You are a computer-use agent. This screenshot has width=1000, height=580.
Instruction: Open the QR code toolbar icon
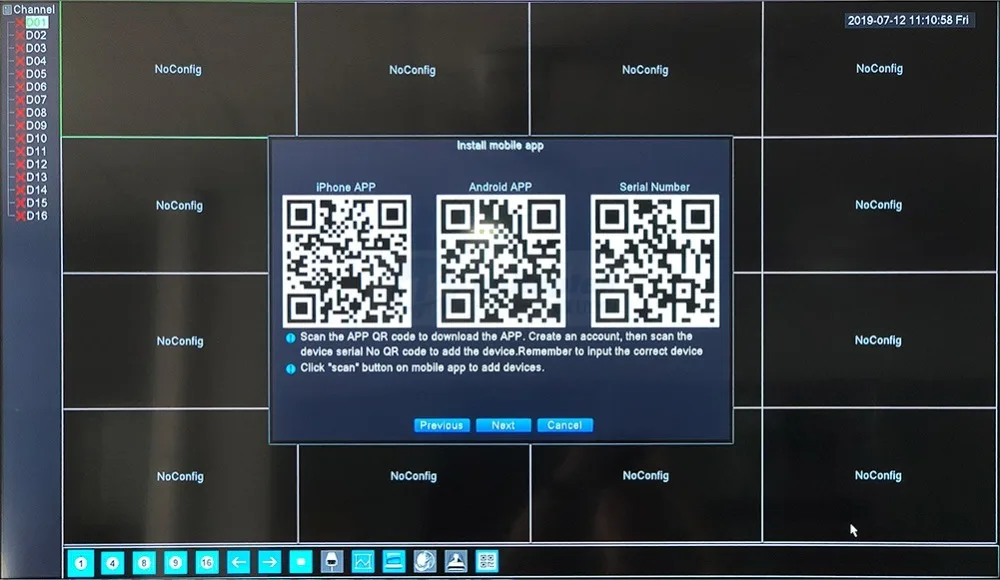pos(487,561)
